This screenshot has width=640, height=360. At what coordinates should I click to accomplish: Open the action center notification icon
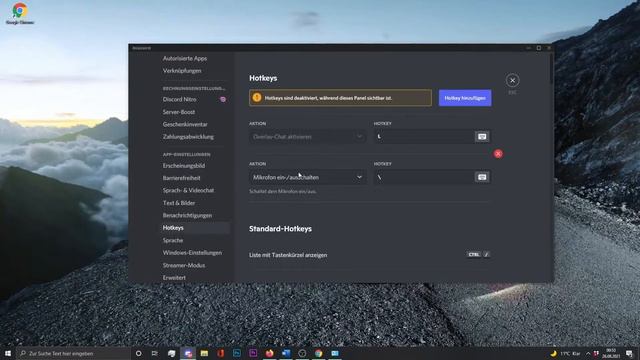(629, 353)
